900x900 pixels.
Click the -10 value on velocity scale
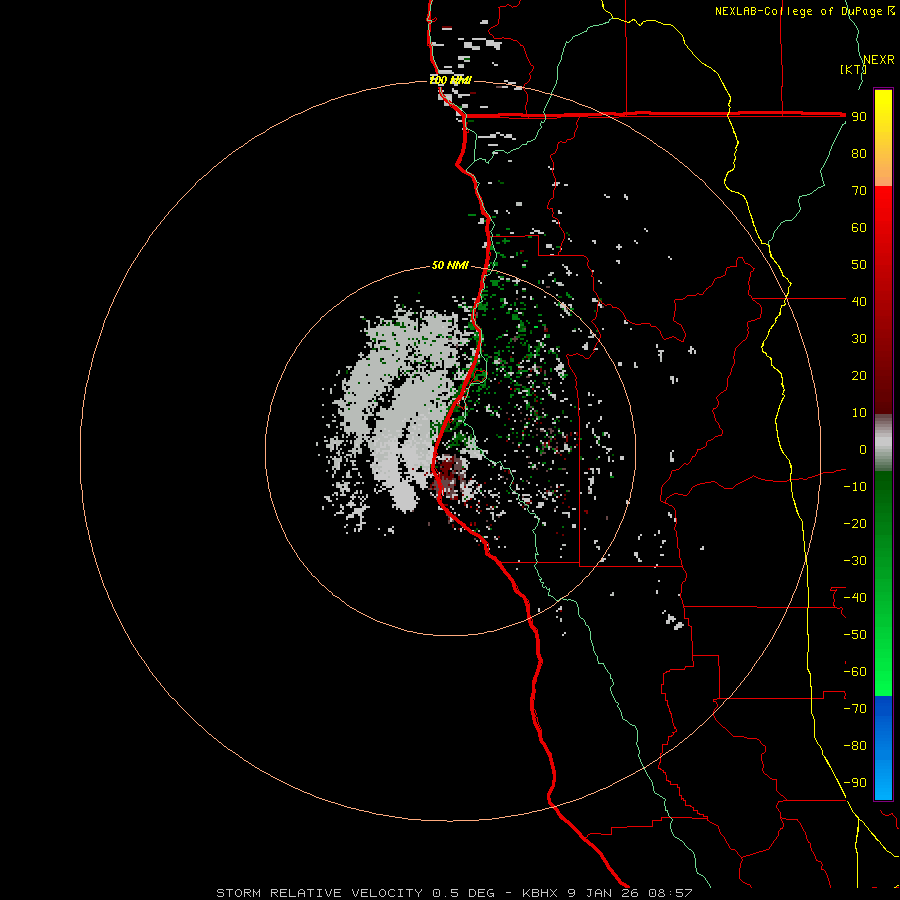(x=855, y=487)
